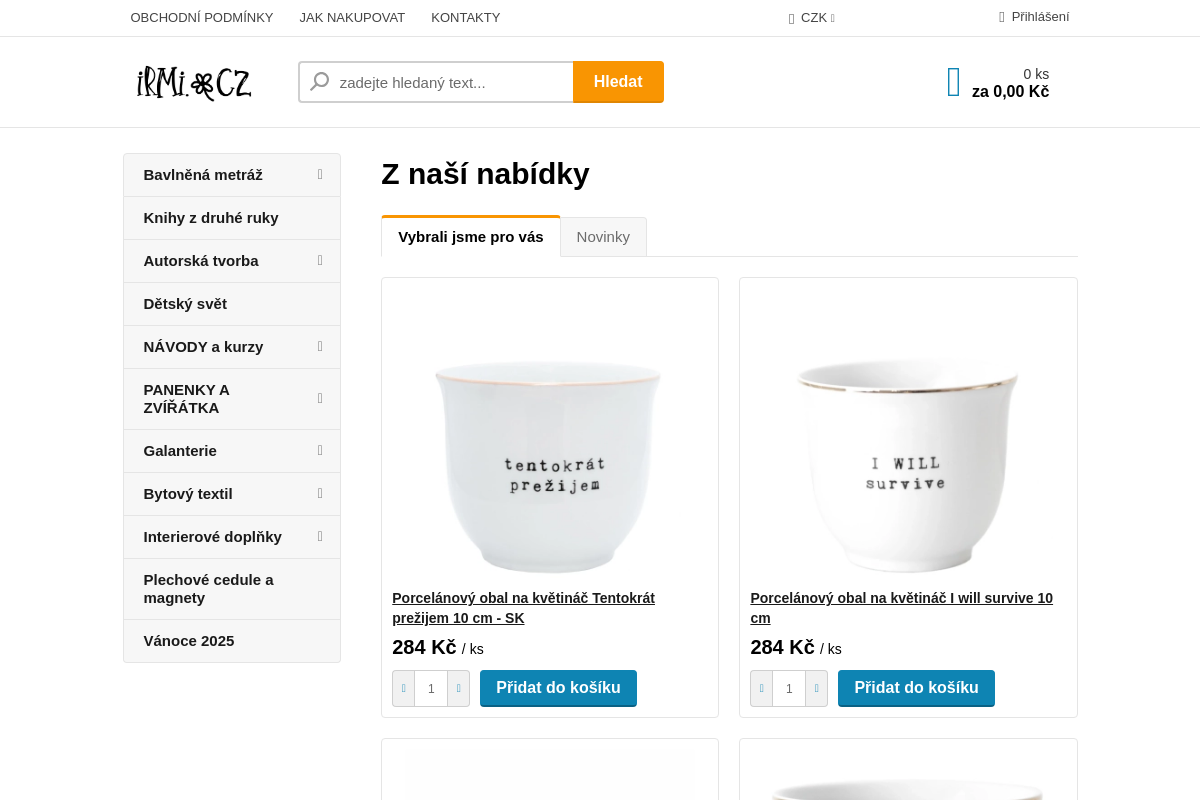Expand the Bavlněná metráž category chevron

point(320,174)
